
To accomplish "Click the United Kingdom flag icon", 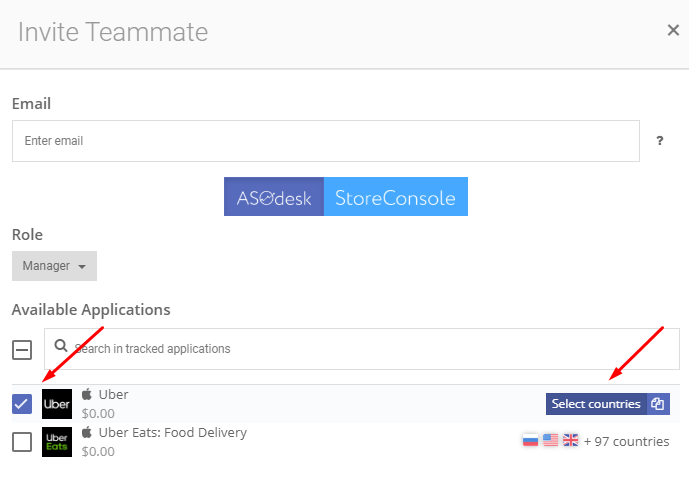I will [570, 440].
